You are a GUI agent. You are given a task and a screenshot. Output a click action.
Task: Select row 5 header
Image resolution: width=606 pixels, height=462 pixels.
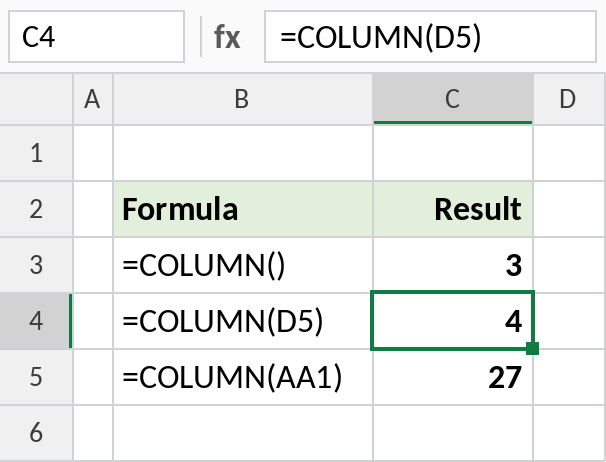[x=36, y=377]
